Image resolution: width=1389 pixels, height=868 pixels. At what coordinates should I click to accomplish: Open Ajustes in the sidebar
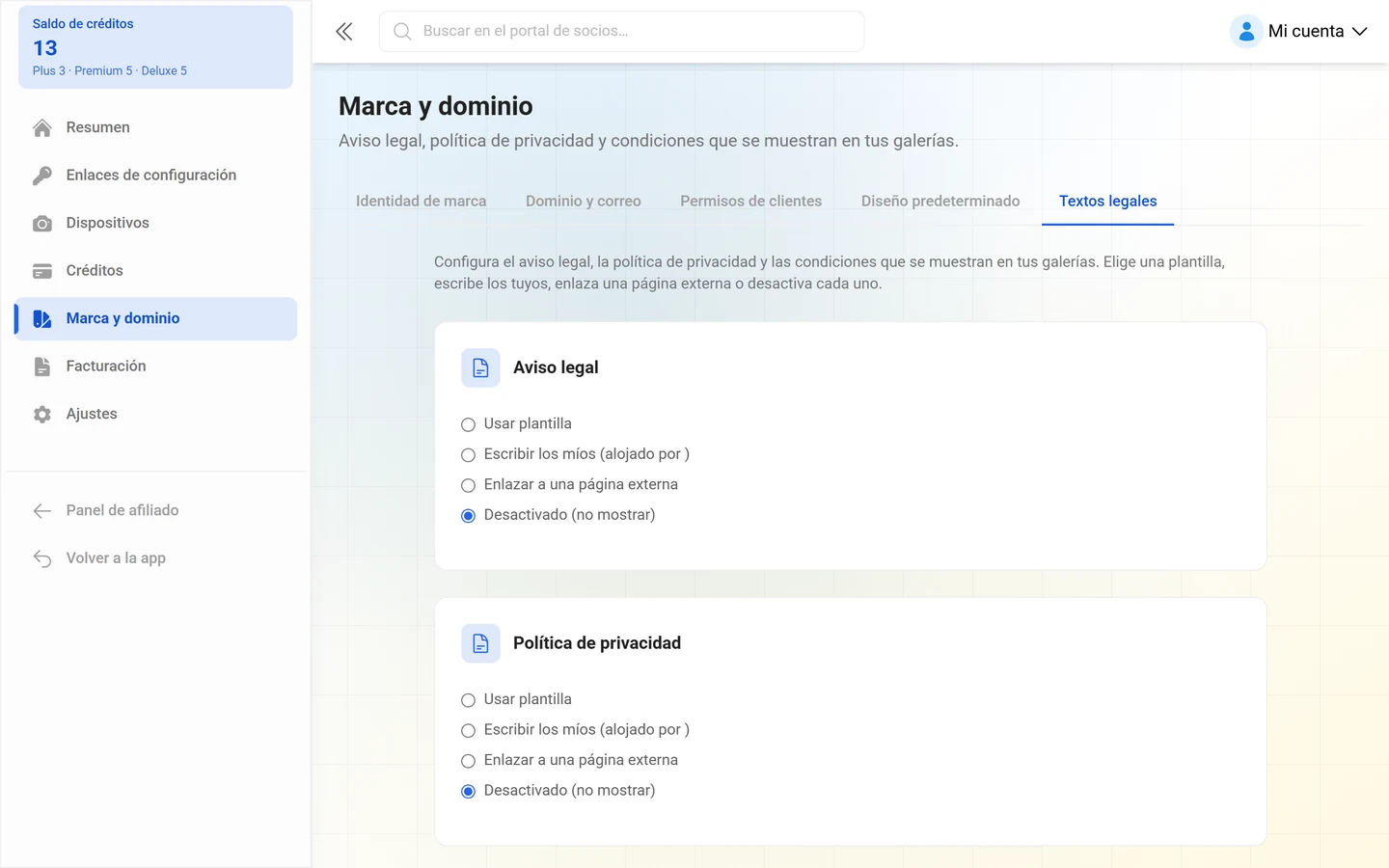pos(155,414)
